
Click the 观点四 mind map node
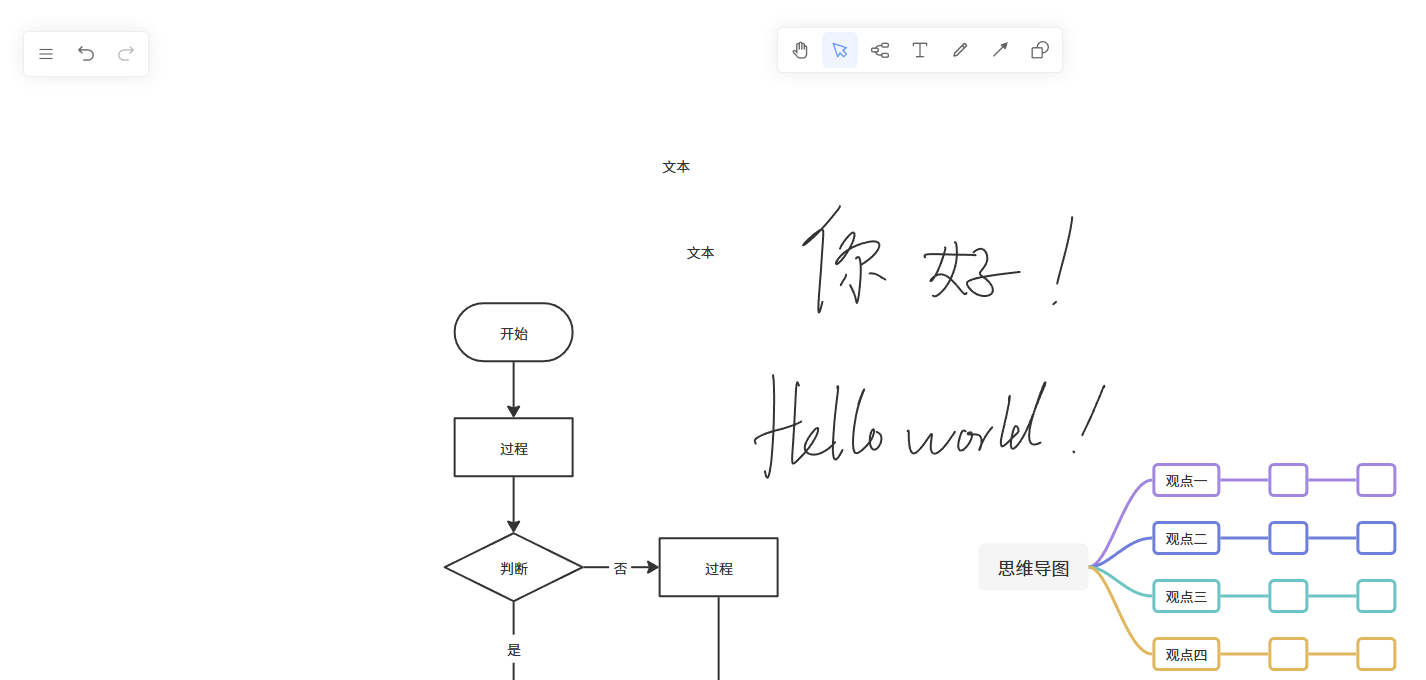(x=1185, y=654)
